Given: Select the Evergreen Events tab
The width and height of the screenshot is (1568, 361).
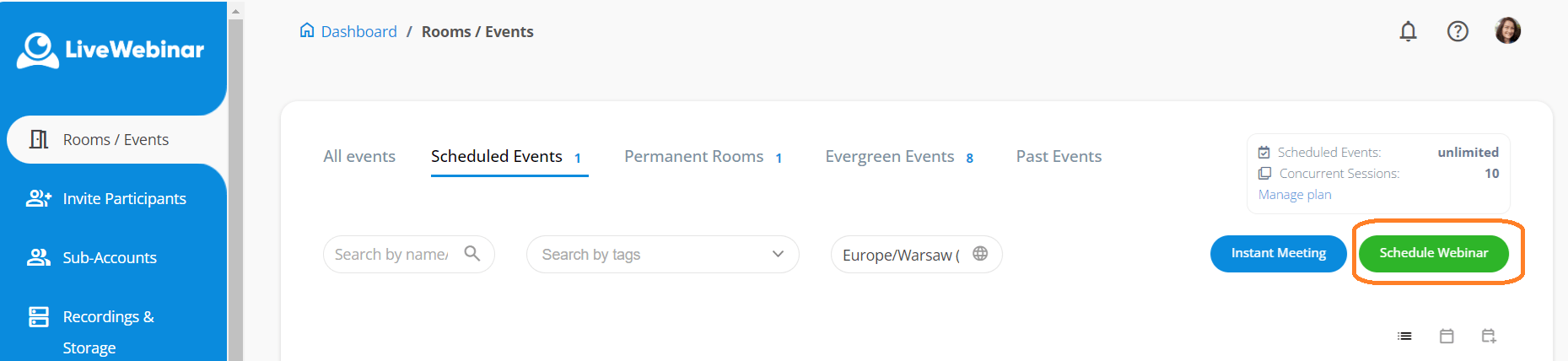Looking at the screenshot, I should pos(890,156).
